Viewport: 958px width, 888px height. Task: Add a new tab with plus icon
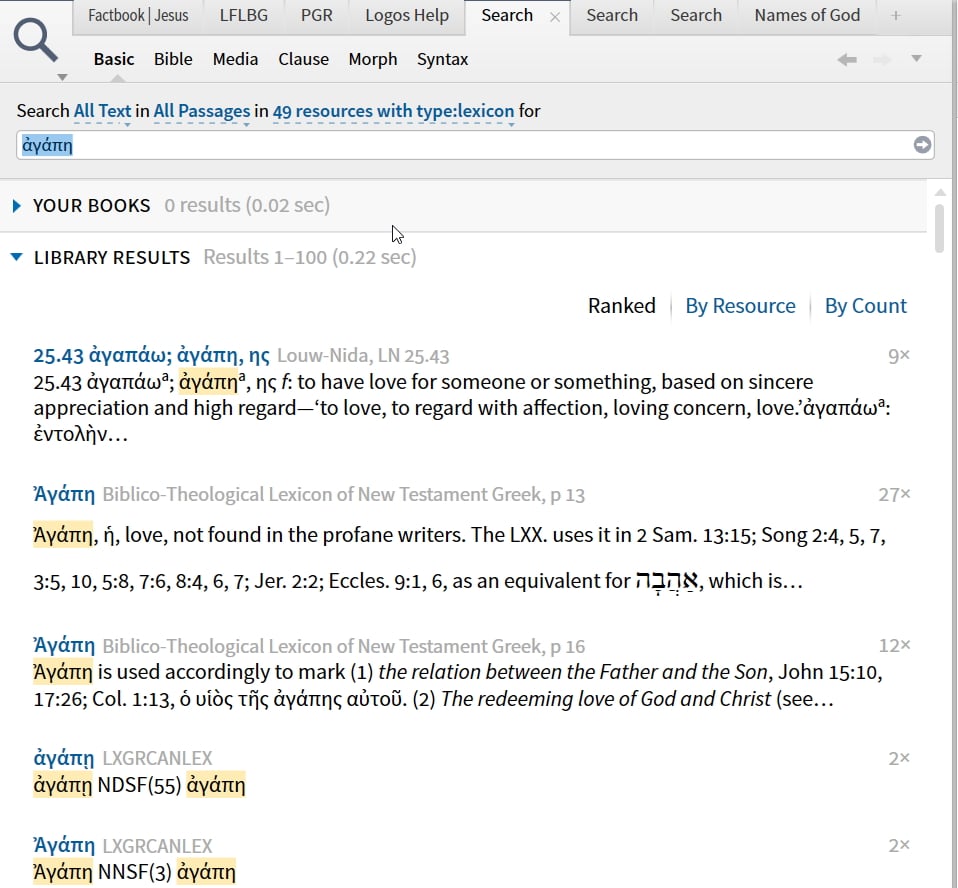click(x=896, y=15)
